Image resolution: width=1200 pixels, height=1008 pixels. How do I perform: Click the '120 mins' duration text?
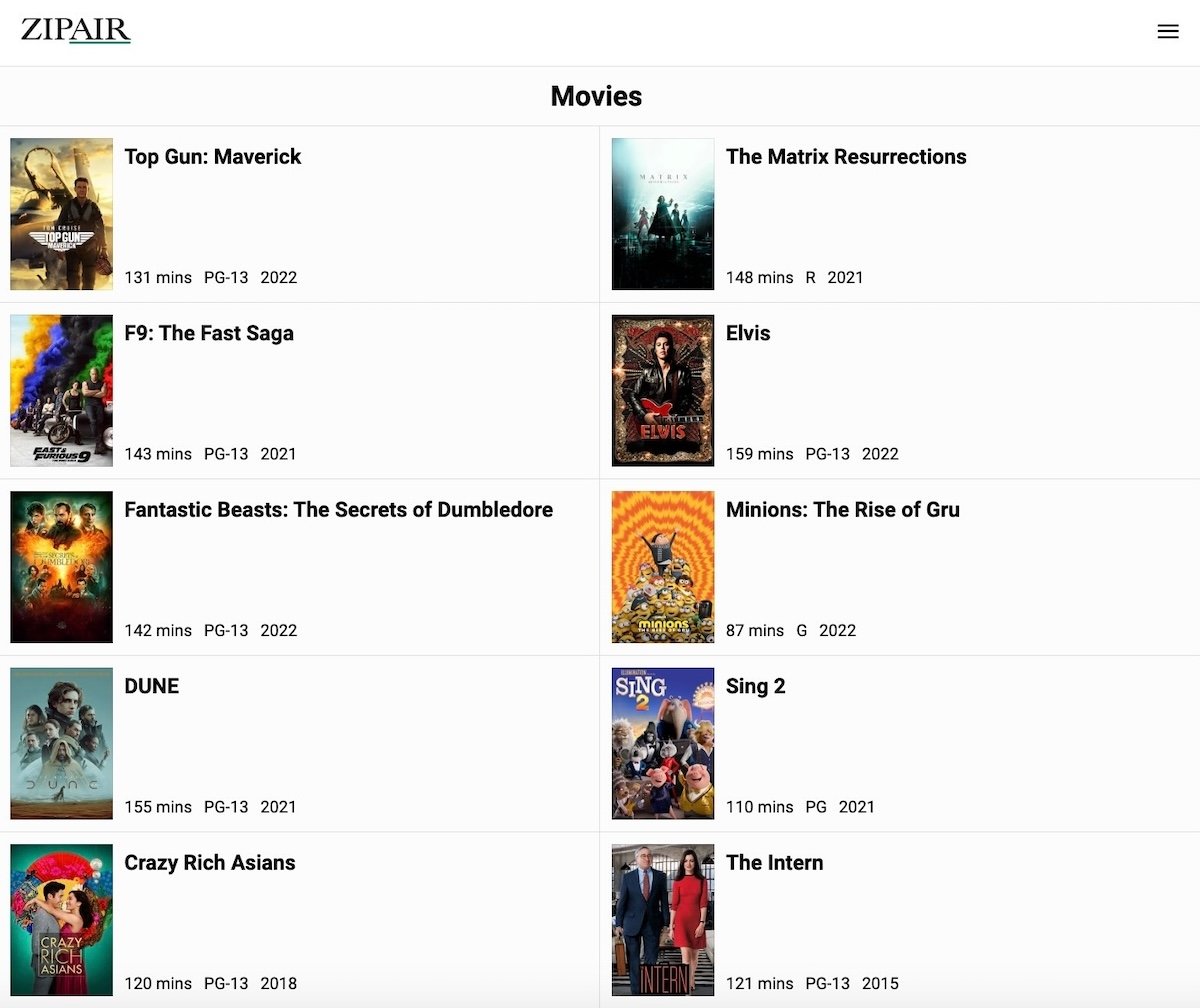point(158,984)
